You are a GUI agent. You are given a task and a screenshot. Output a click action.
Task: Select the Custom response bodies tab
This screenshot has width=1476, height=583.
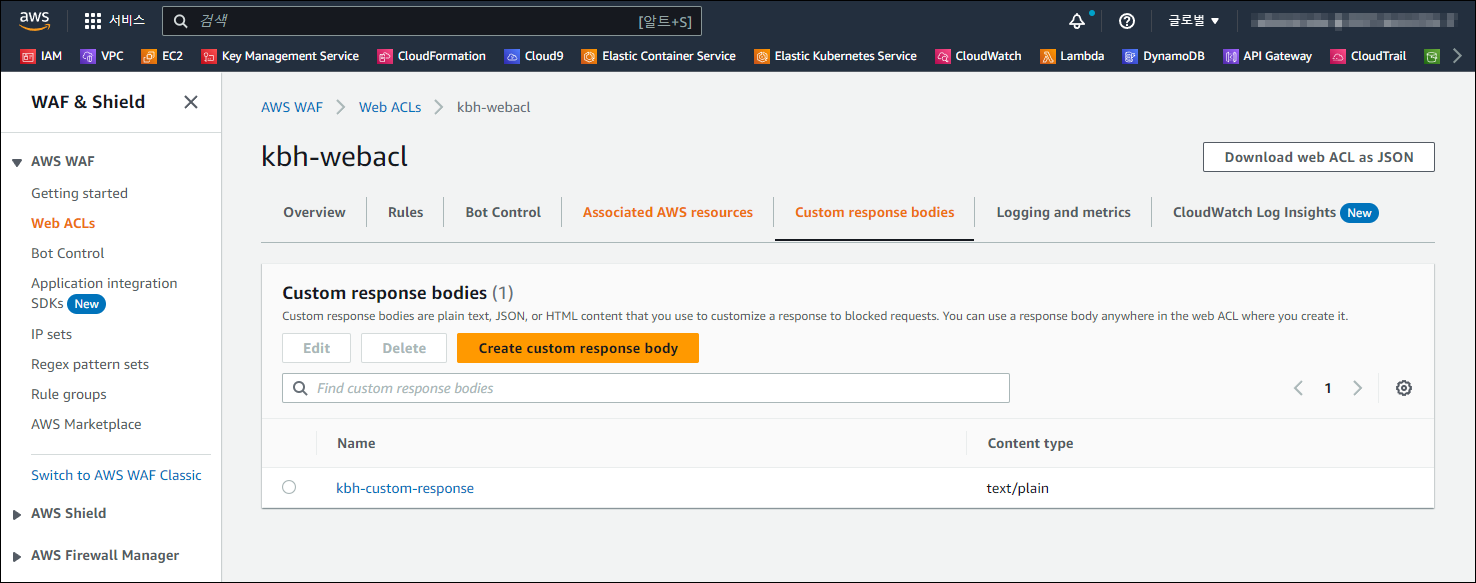[x=874, y=212]
